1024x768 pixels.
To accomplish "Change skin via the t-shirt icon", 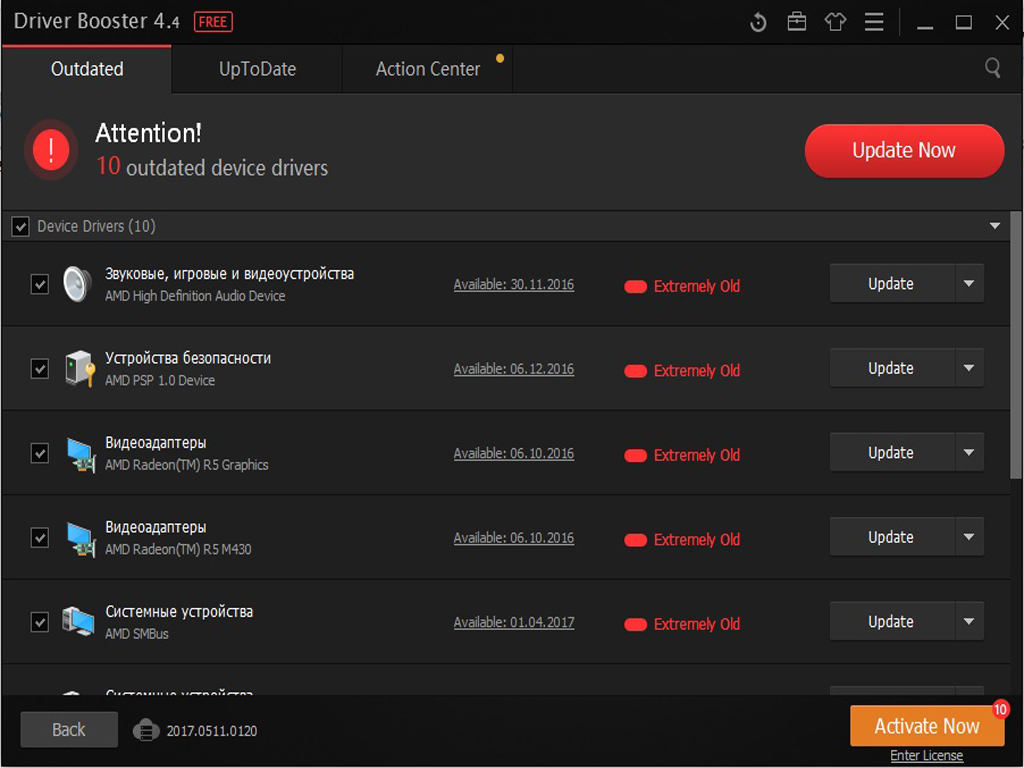I will click(835, 21).
